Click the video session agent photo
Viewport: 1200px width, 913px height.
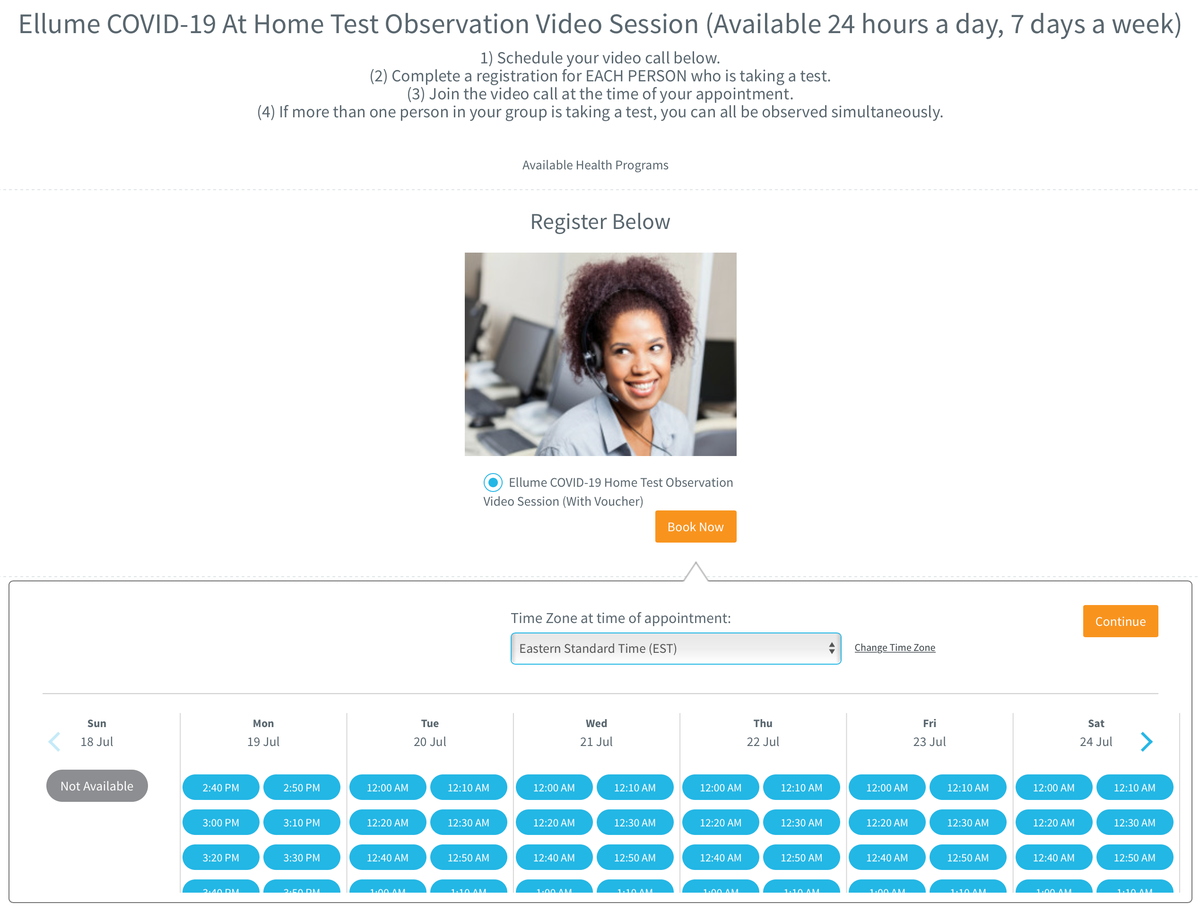[600, 354]
